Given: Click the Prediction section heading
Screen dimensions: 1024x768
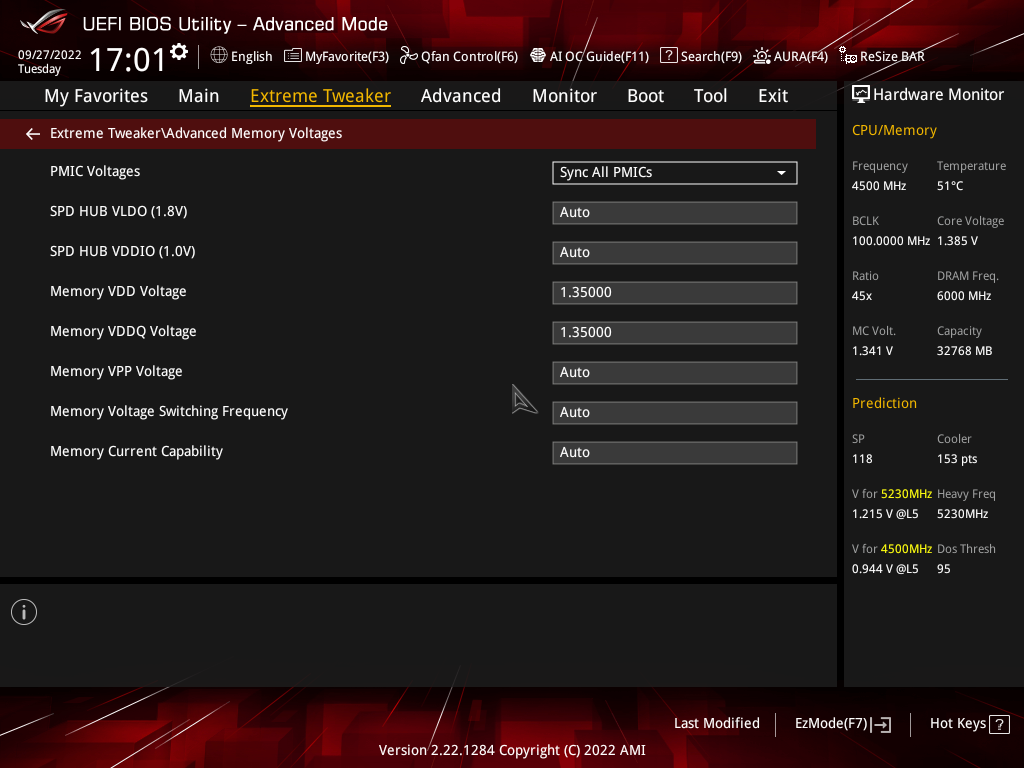Looking at the screenshot, I should point(884,403).
